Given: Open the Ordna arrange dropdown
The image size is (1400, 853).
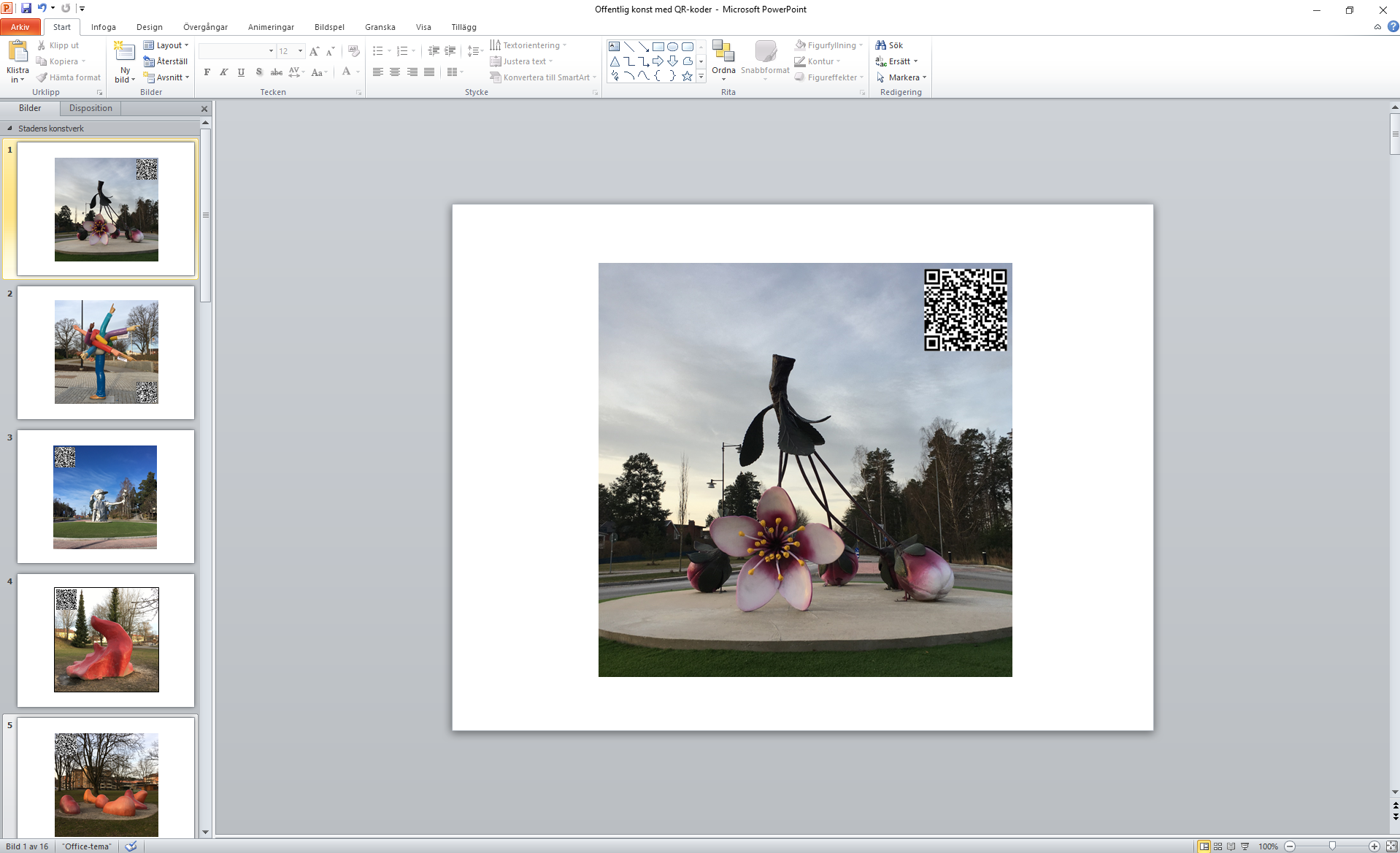Looking at the screenshot, I should pyautogui.click(x=723, y=61).
